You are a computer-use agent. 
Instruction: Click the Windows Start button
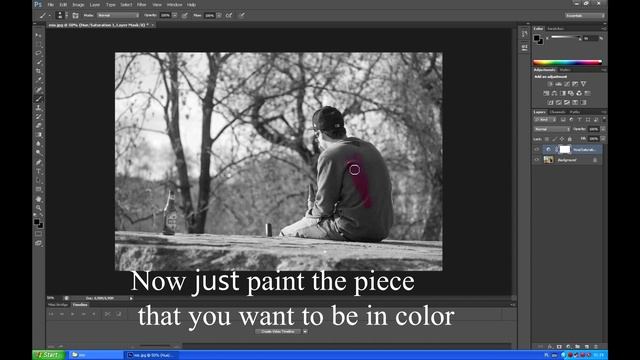pos(49,355)
